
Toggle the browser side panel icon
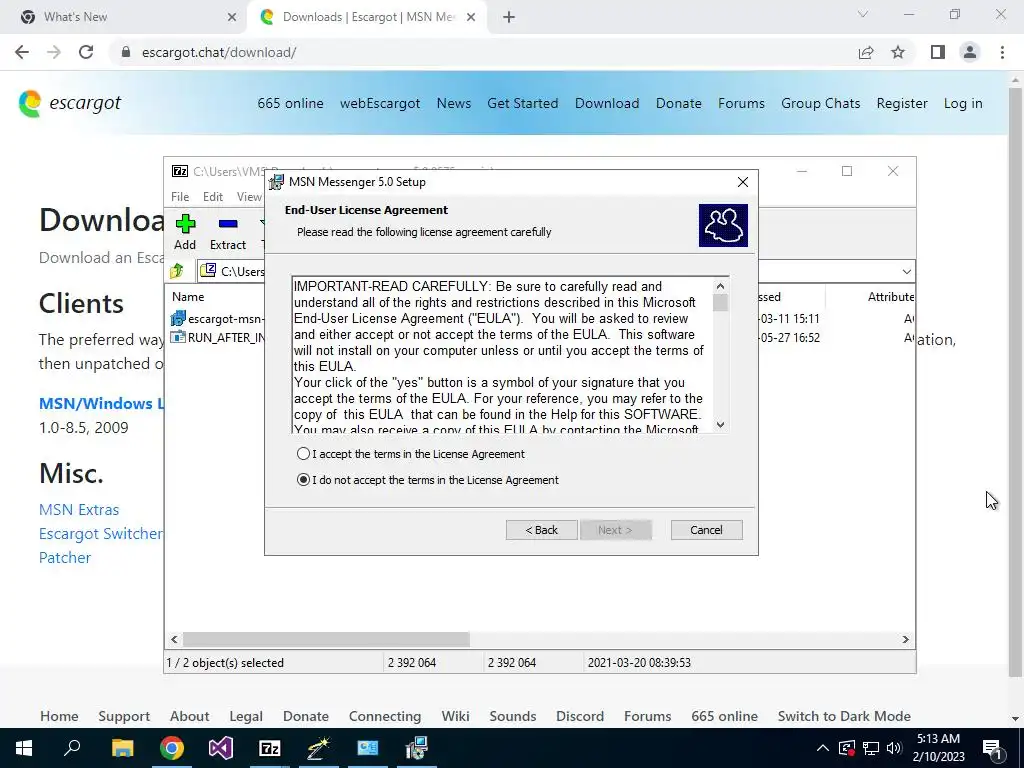click(938, 52)
